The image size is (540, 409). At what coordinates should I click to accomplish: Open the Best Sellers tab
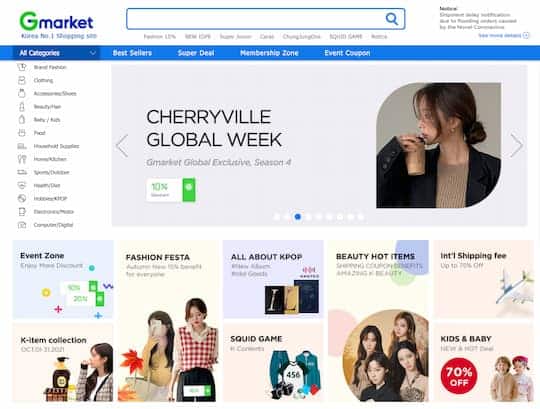(132, 53)
